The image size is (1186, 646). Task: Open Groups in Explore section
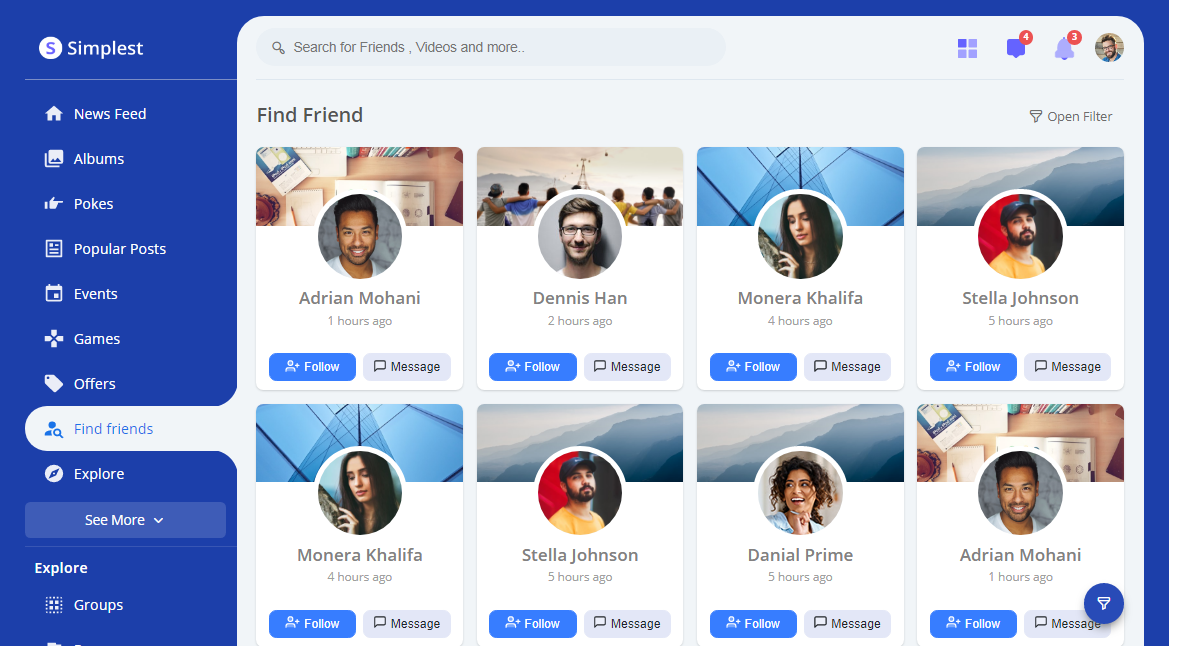click(x=98, y=605)
